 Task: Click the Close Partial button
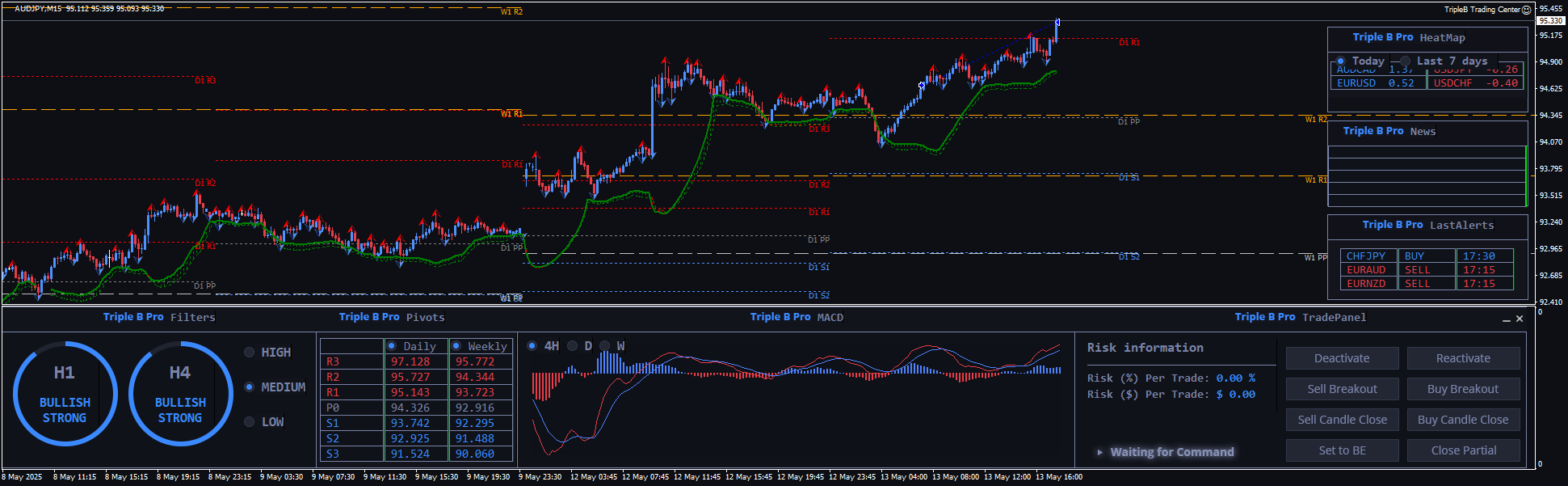point(1463,450)
